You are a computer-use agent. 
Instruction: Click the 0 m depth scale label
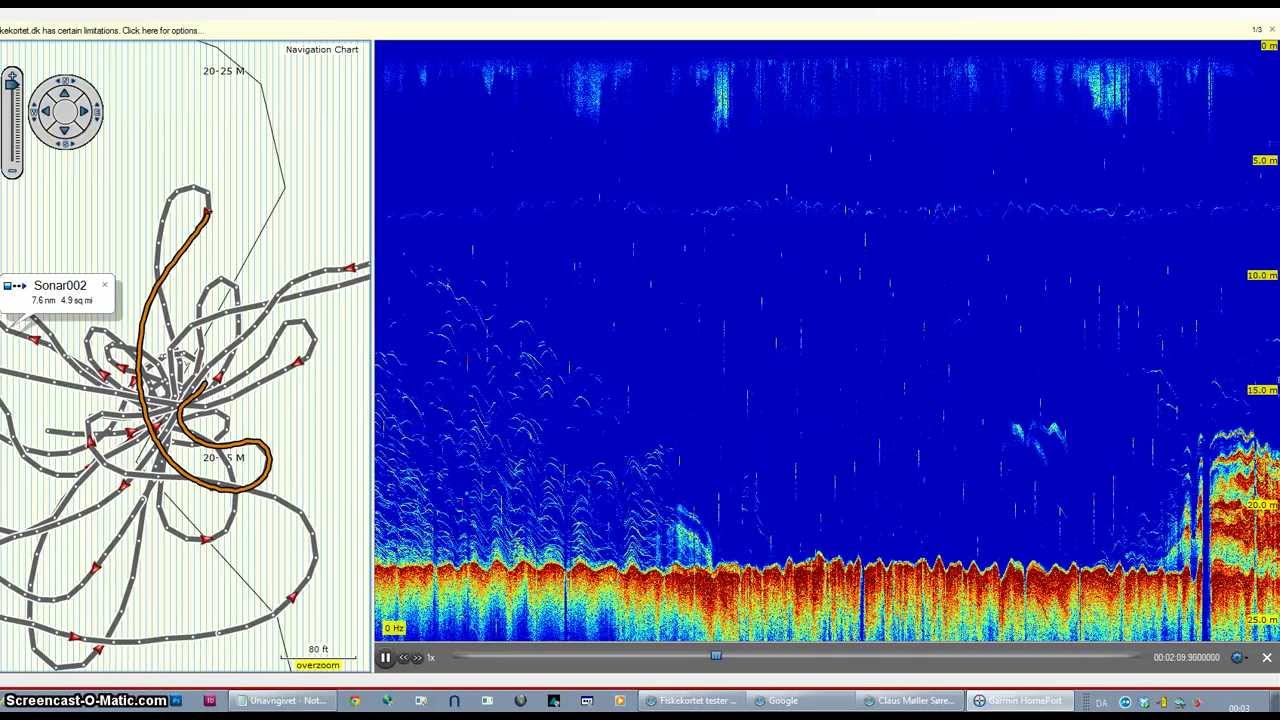coord(1268,46)
